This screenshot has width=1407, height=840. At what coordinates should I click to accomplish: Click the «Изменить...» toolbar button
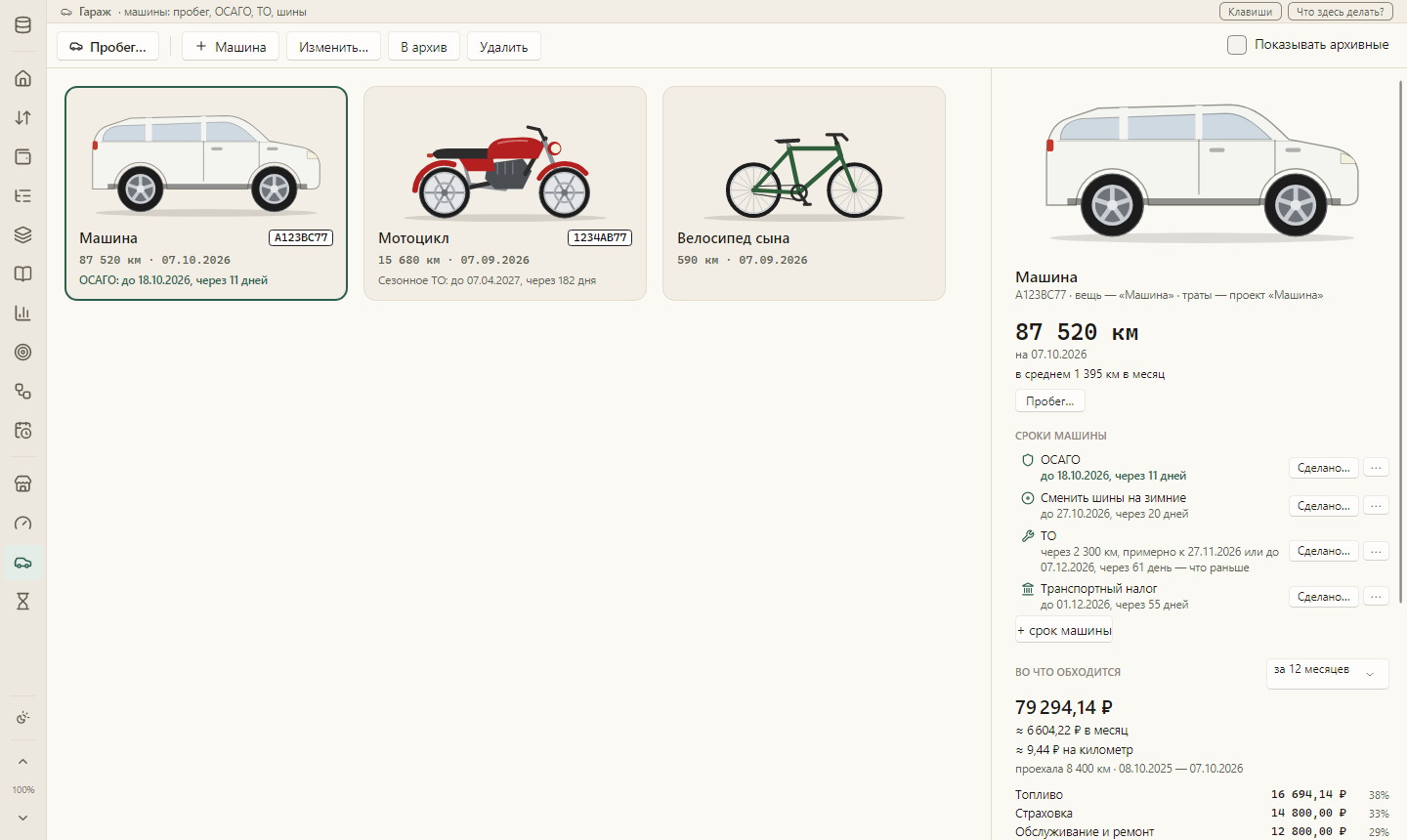[x=333, y=46]
